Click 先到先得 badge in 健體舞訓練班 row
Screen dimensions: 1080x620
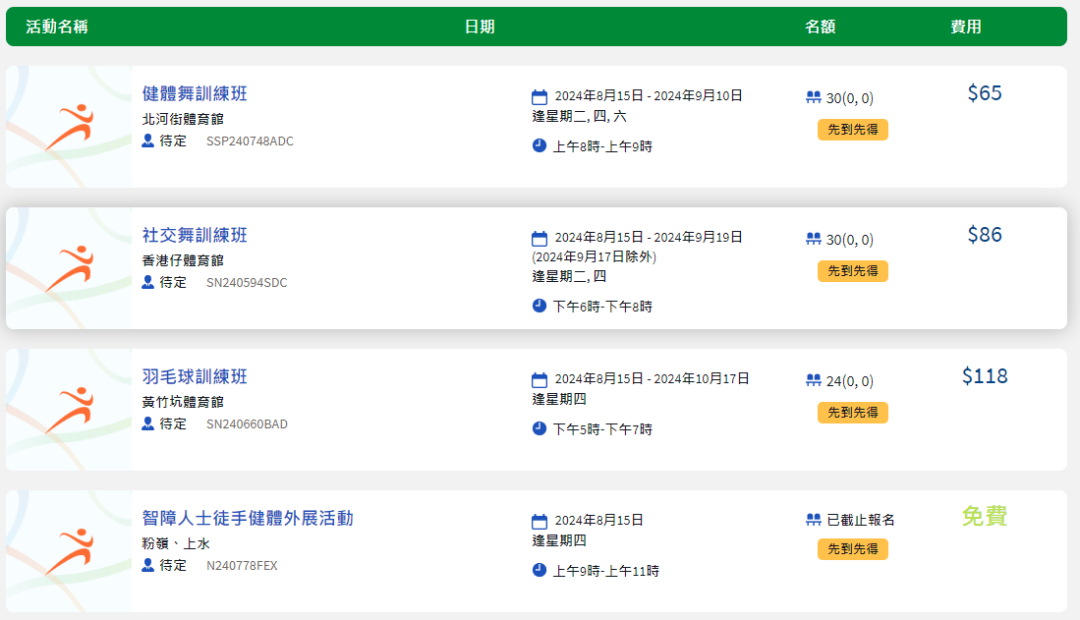853,130
